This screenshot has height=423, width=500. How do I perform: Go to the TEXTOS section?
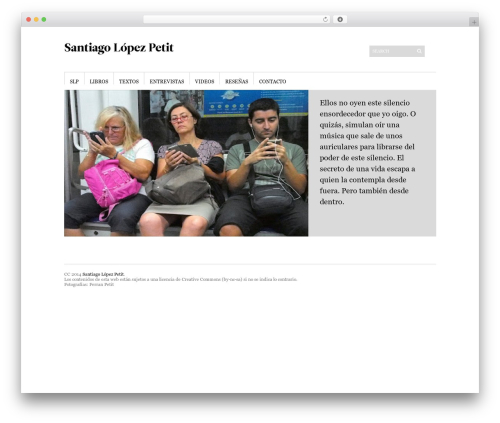point(129,81)
